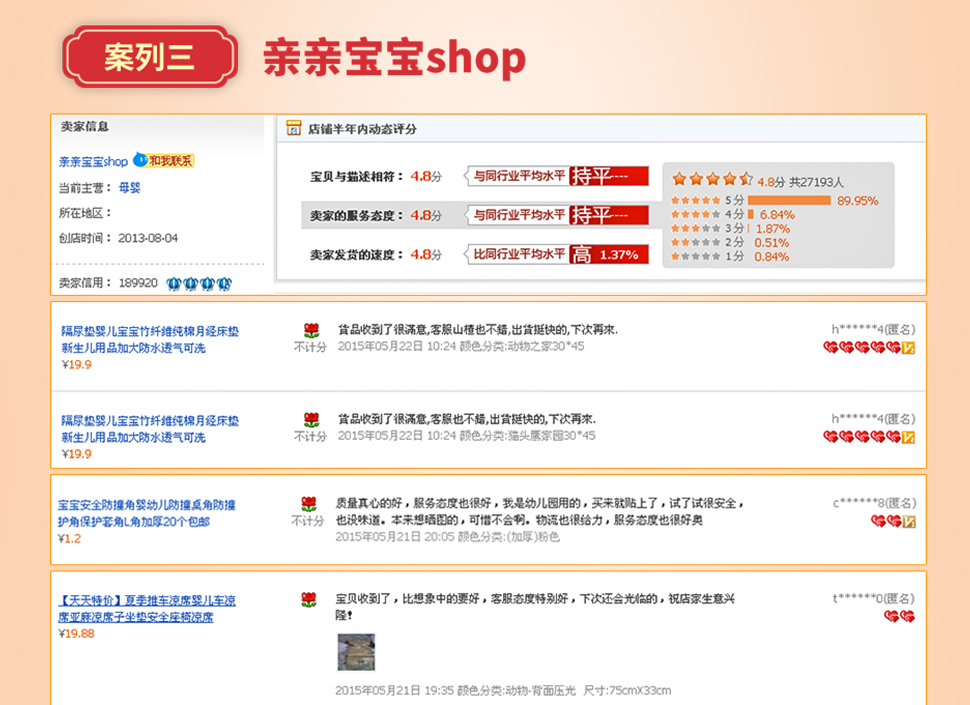Open first 隔尿垫婴儿宝宝竹纤维 product link
Screen dimensions: 970x705
(x=150, y=340)
